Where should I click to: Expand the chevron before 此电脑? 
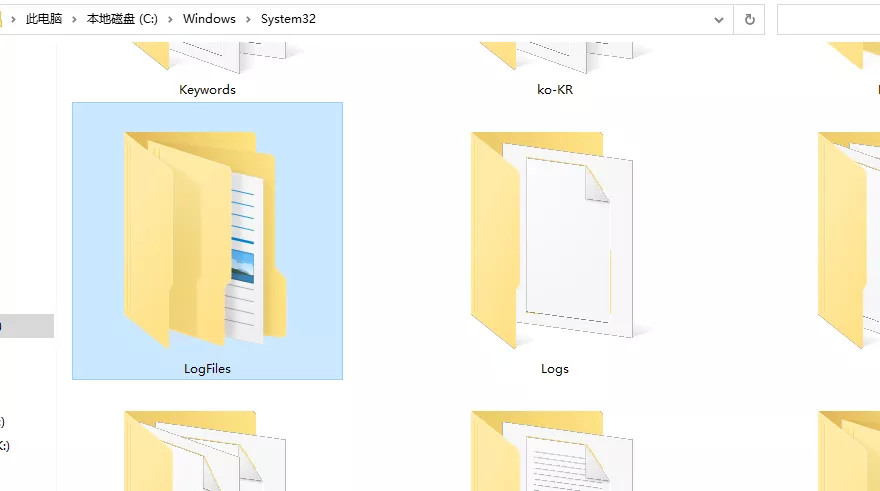(x=13, y=20)
